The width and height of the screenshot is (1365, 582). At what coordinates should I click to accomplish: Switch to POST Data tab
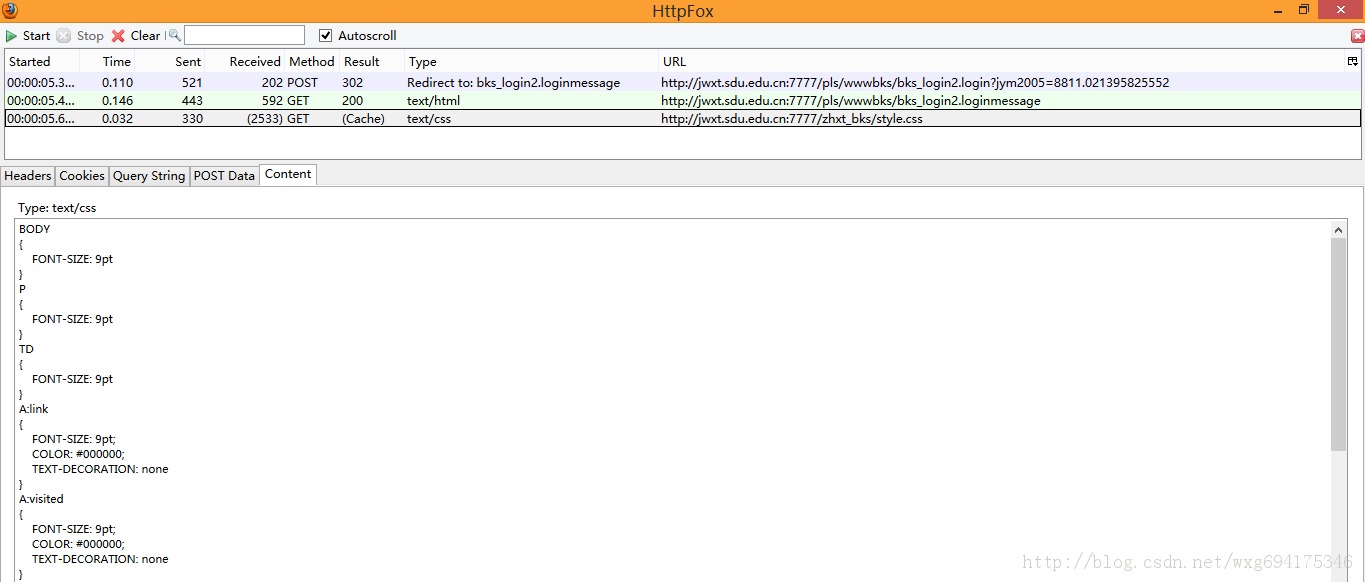[x=224, y=175]
